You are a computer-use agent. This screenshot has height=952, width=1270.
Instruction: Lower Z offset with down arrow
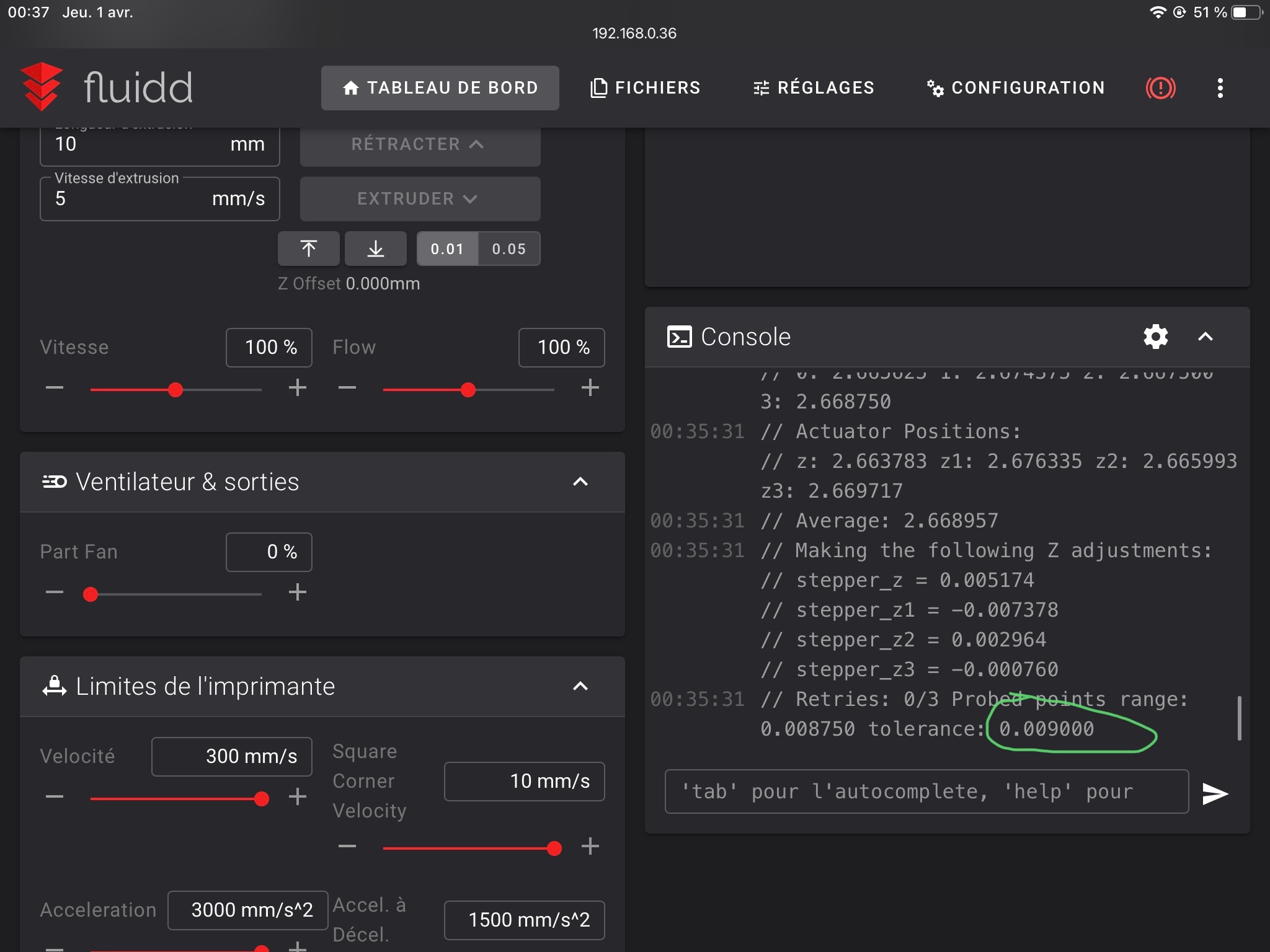pyautogui.click(x=375, y=249)
